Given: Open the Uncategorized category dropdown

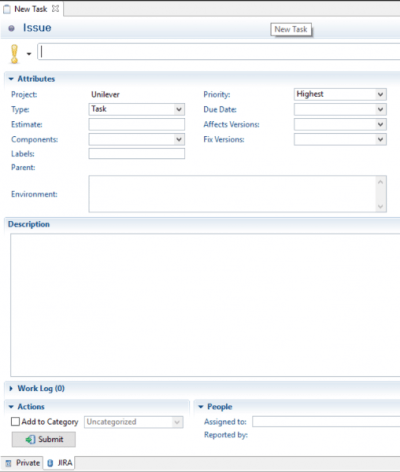Looking at the screenshot, I should [x=134, y=422].
